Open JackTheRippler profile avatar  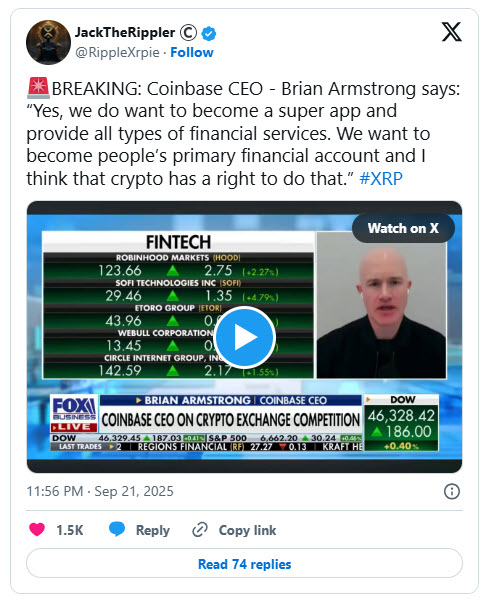click(x=48, y=42)
